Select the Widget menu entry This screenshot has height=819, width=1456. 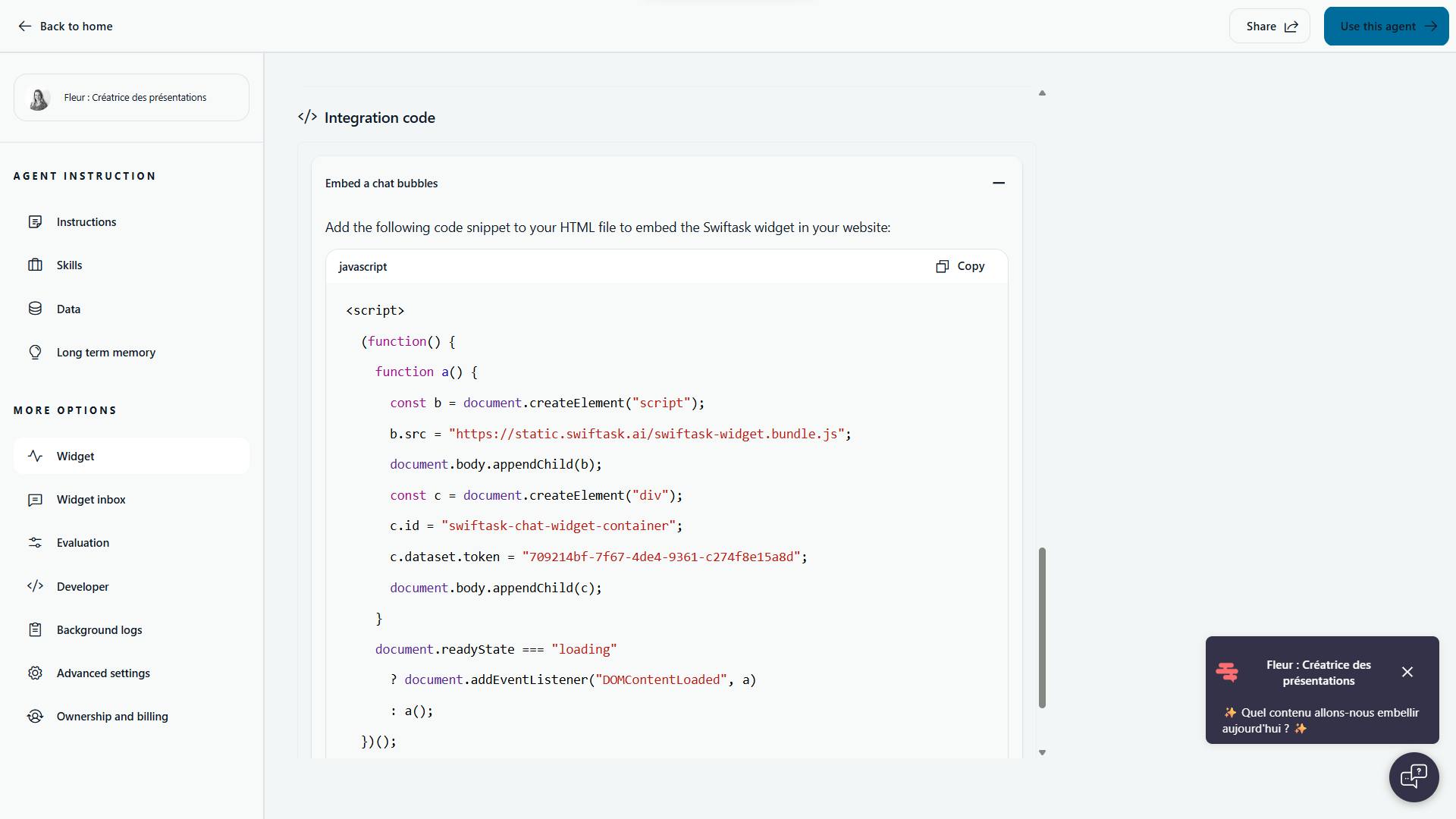point(75,456)
